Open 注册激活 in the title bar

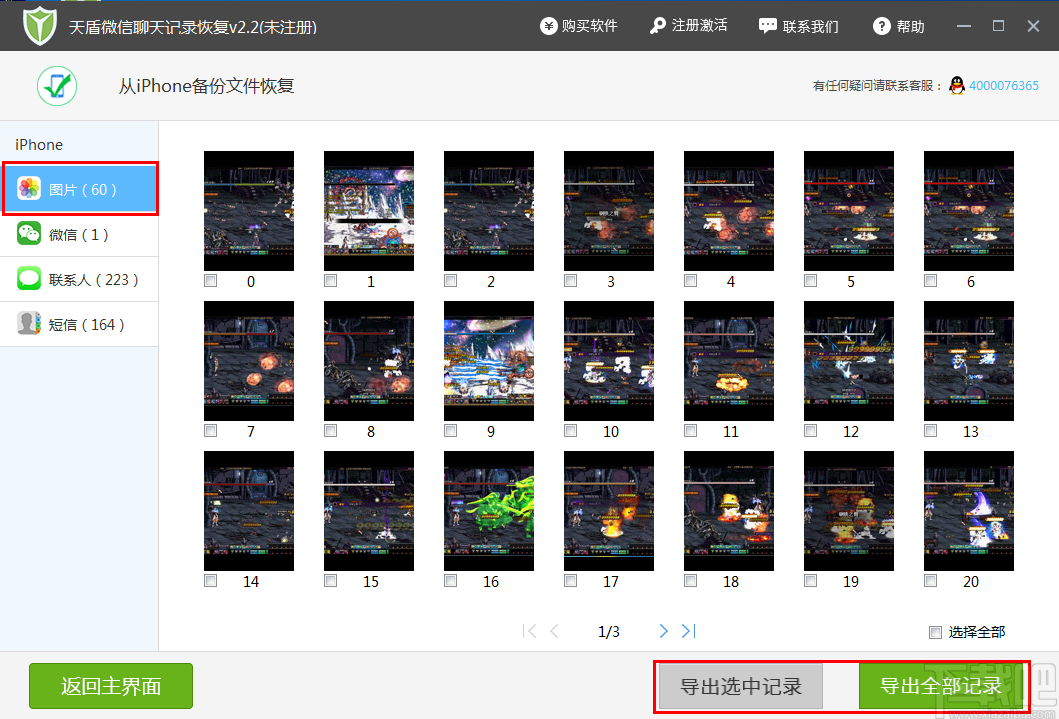point(688,26)
